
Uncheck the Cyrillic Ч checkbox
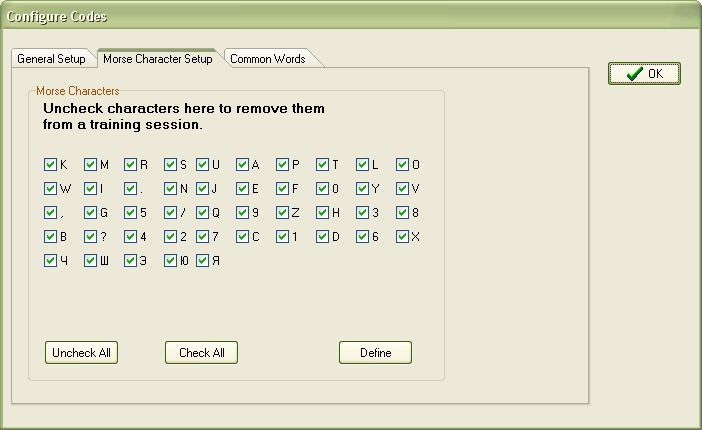coord(51,260)
